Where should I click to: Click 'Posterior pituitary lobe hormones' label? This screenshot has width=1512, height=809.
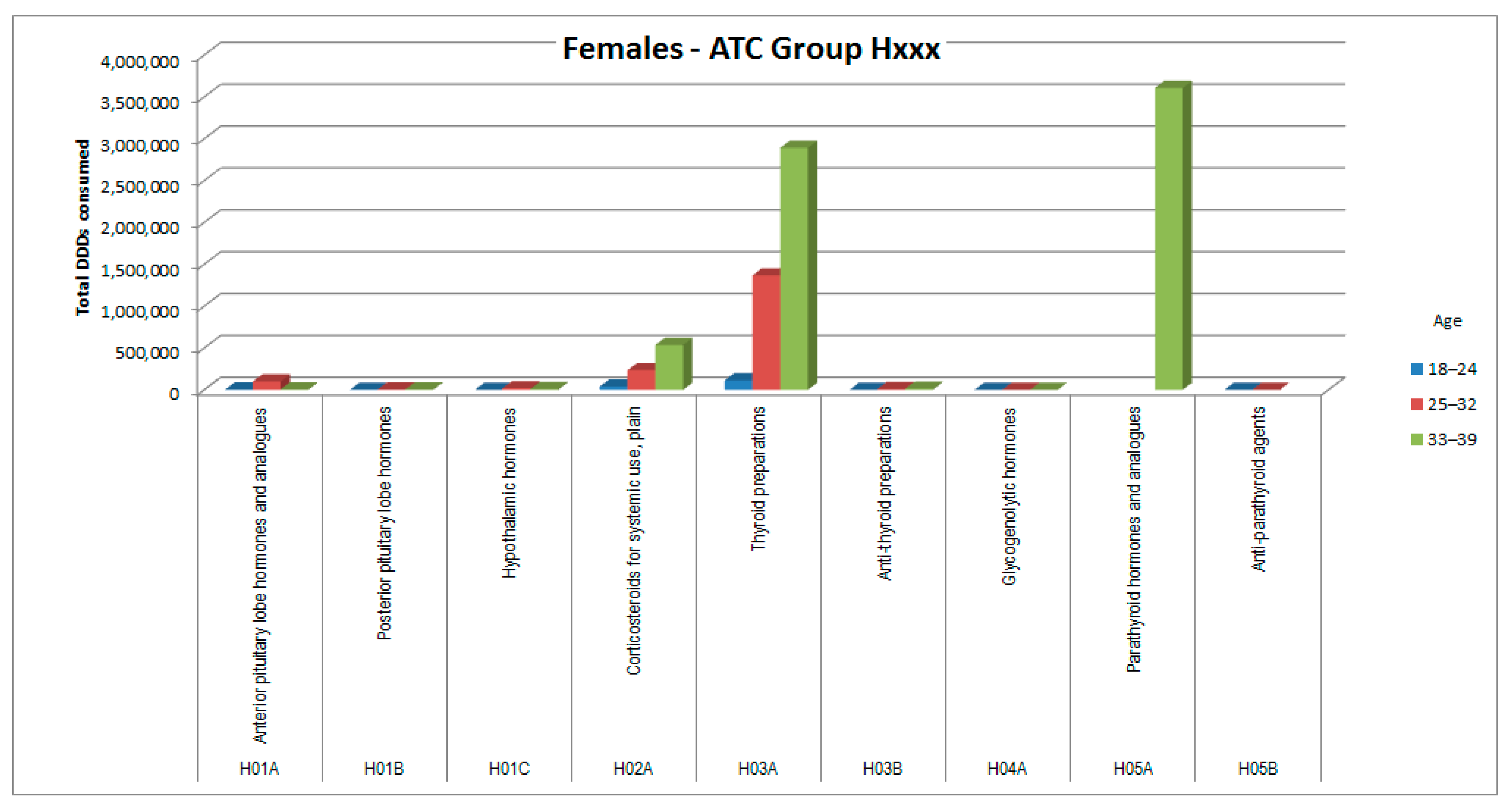[x=384, y=523]
